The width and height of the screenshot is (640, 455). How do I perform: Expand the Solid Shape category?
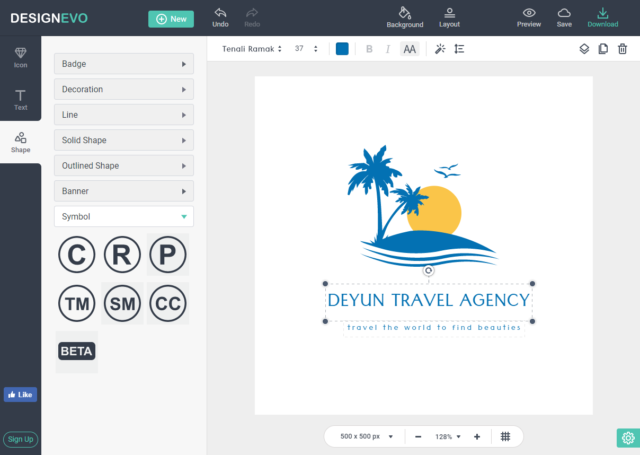point(124,140)
